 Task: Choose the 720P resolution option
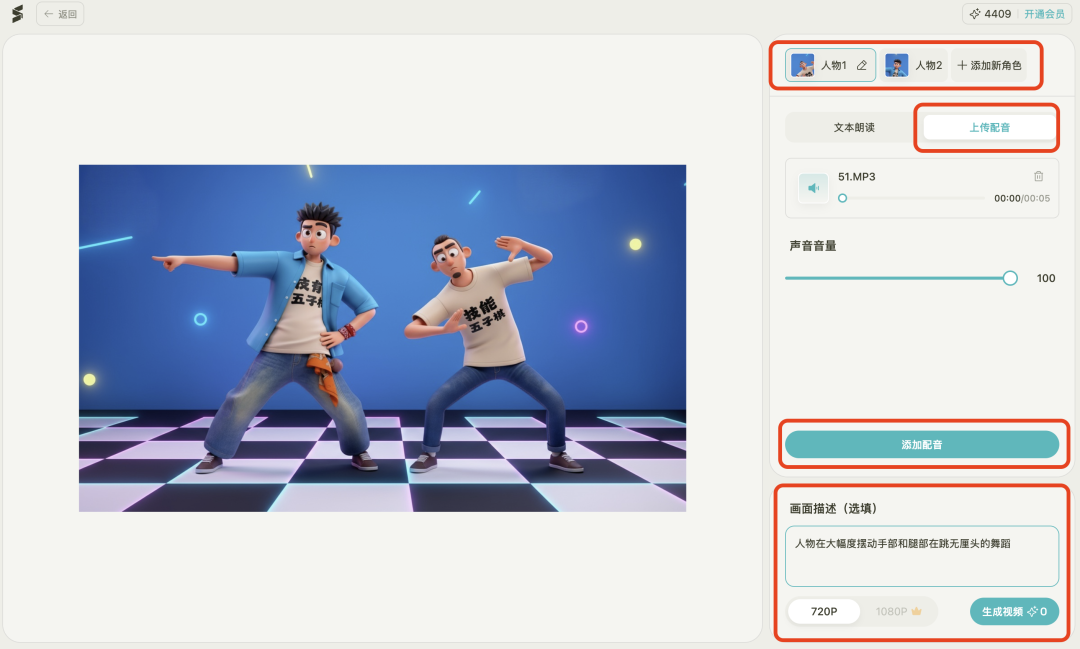[824, 611]
